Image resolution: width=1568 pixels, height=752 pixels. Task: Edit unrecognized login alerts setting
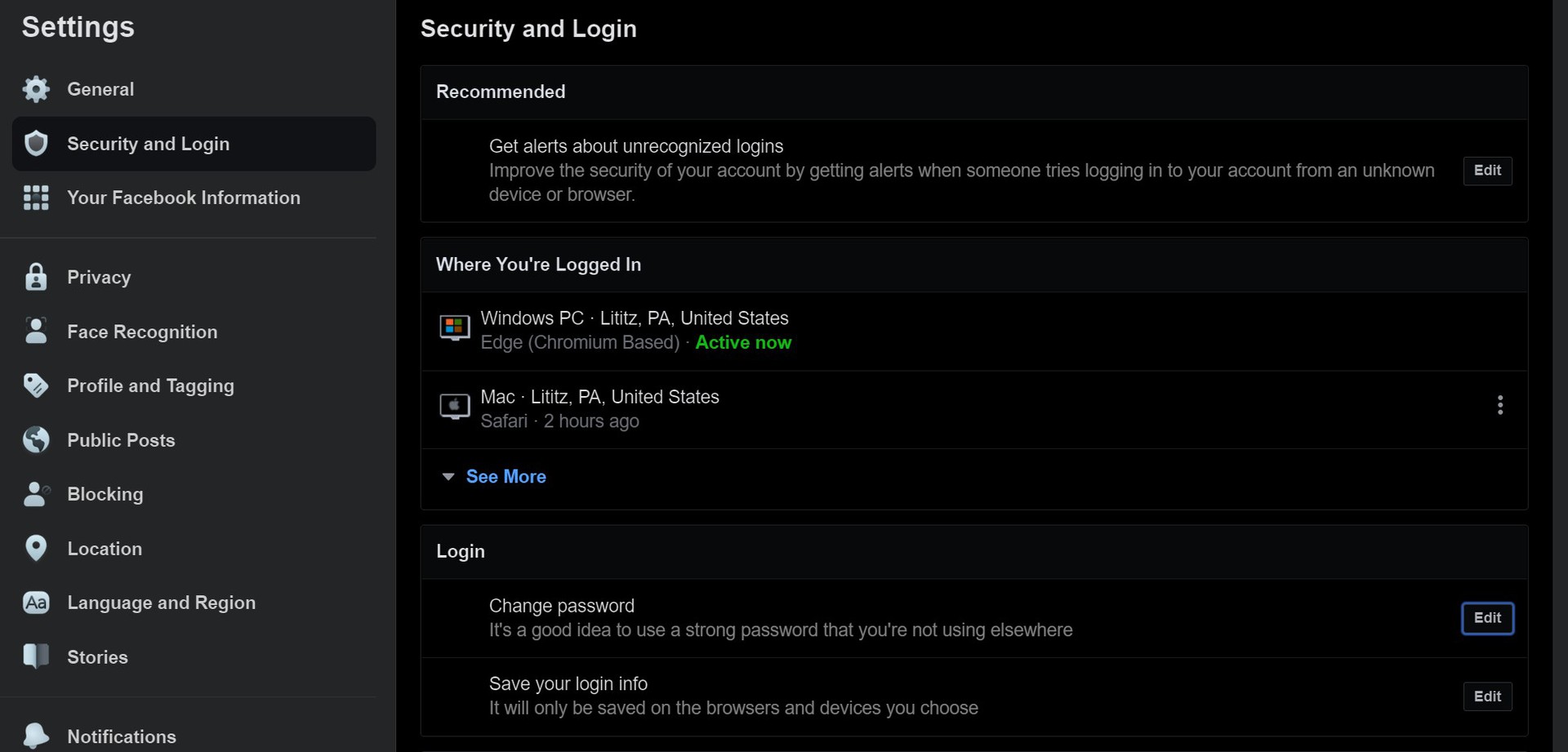(1487, 171)
